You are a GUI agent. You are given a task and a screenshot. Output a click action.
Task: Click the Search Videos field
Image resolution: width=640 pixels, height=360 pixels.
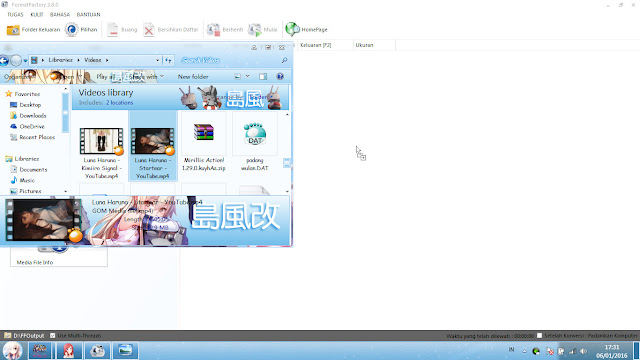tap(229, 60)
